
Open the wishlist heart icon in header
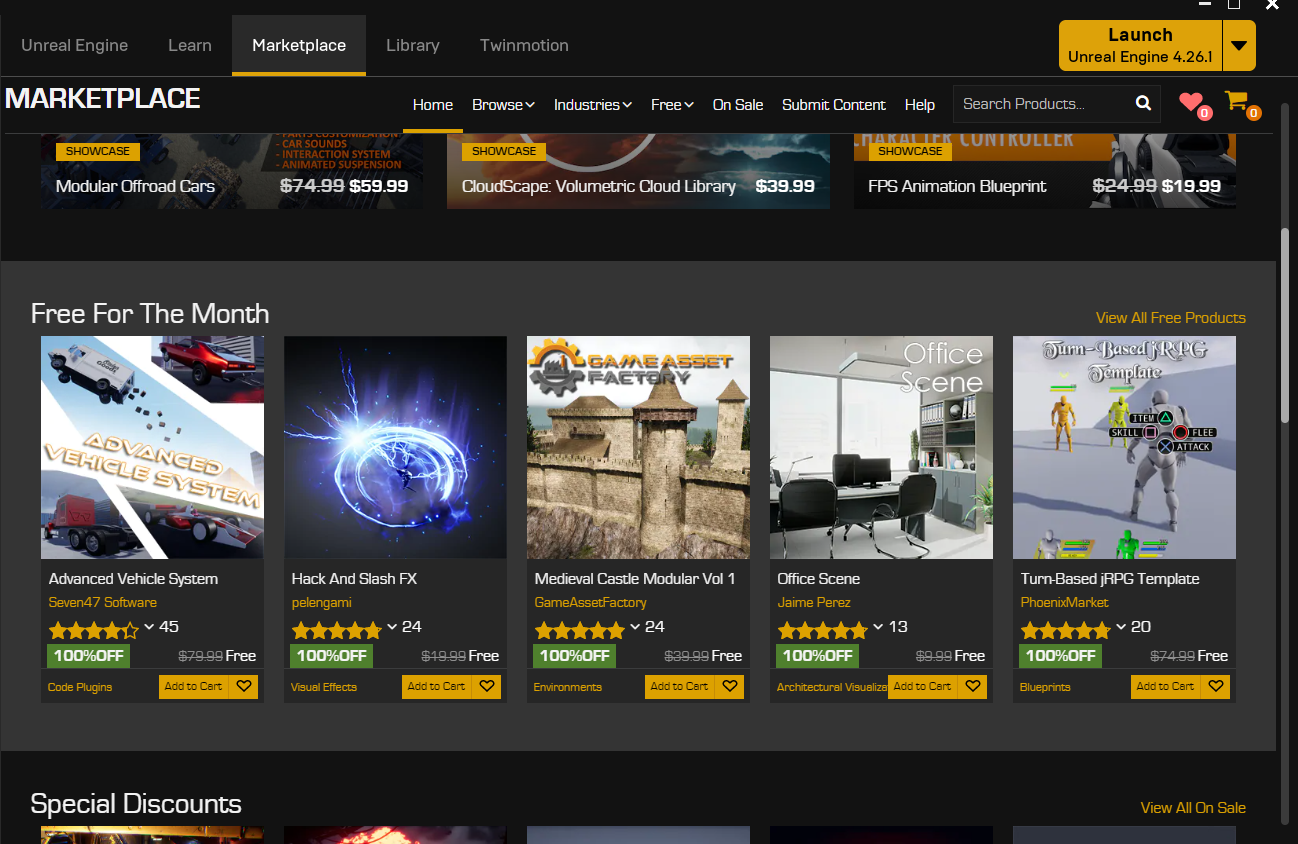coord(1191,102)
